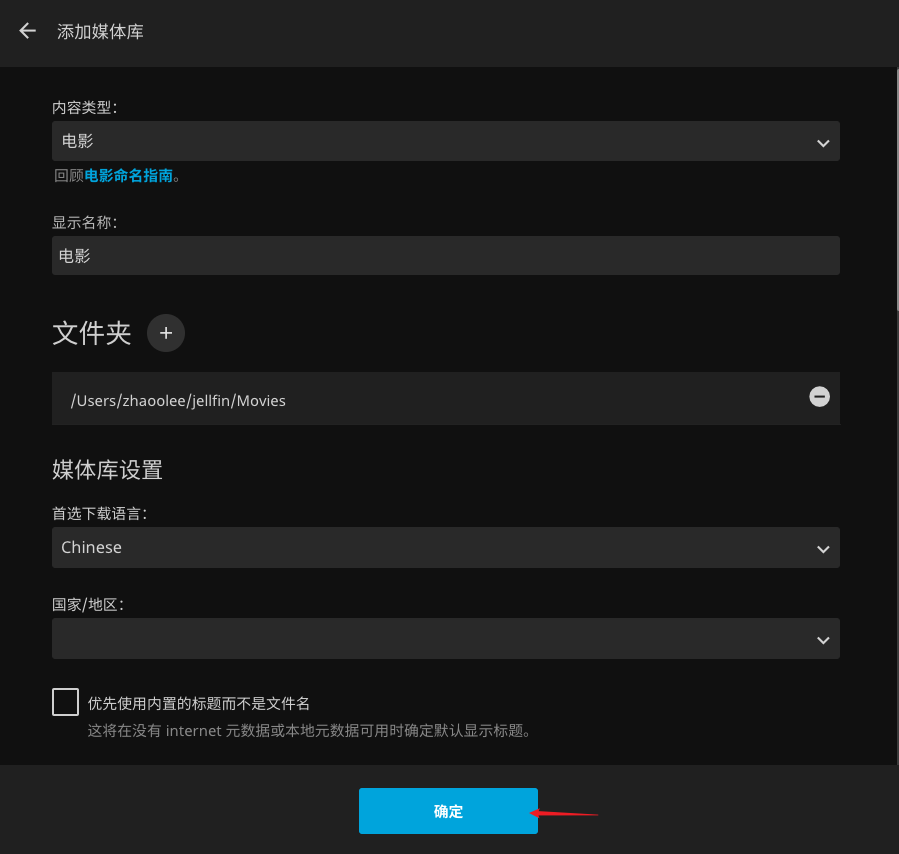
Task: Click the 国家/地区 label
Action: [x=88, y=605]
